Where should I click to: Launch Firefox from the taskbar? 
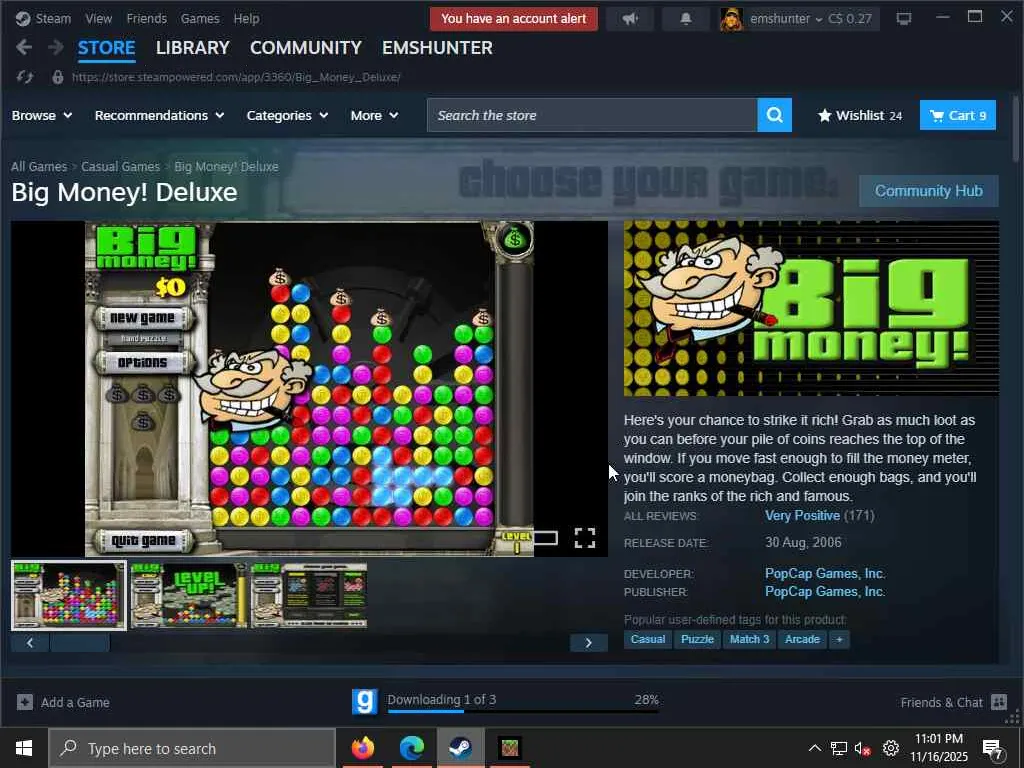point(363,748)
